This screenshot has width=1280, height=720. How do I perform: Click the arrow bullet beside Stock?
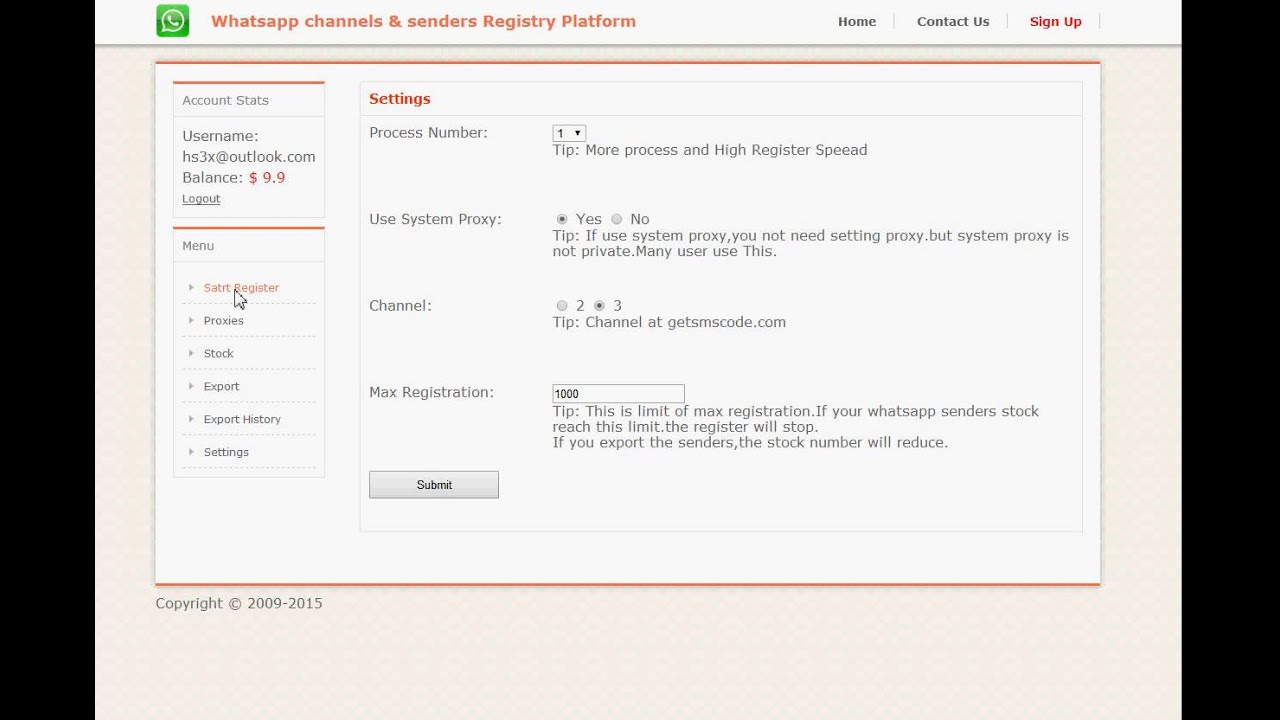click(x=191, y=354)
